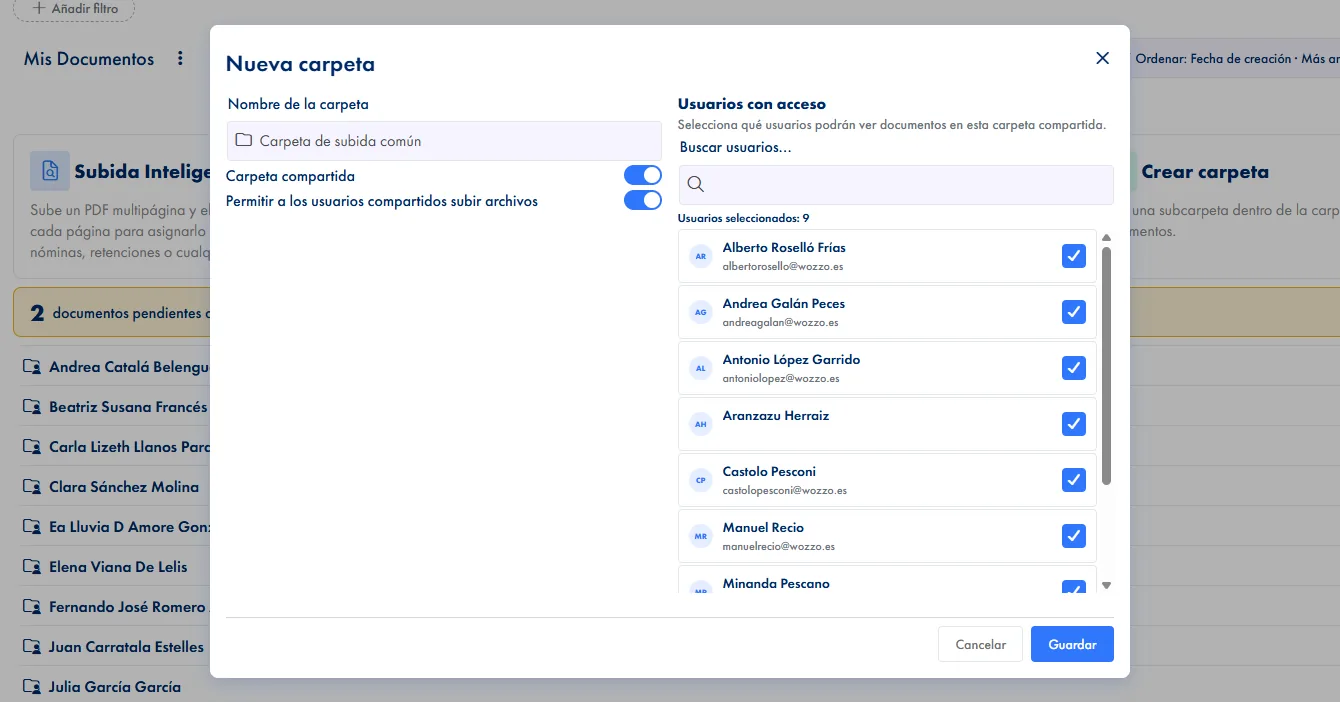
Task: Uncheck Manuel Recio checkbox
Action: click(1074, 536)
